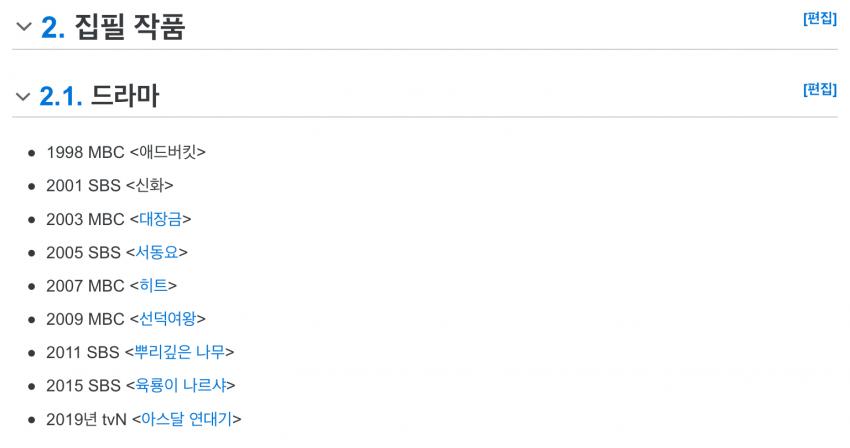Click the '2011 SBS' list text
Screen dimensions: 850x448
click(x=83, y=352)
